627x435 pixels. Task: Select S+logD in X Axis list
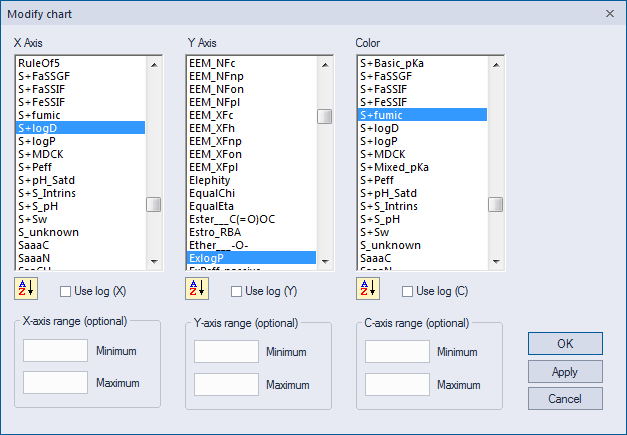(80, 128)
